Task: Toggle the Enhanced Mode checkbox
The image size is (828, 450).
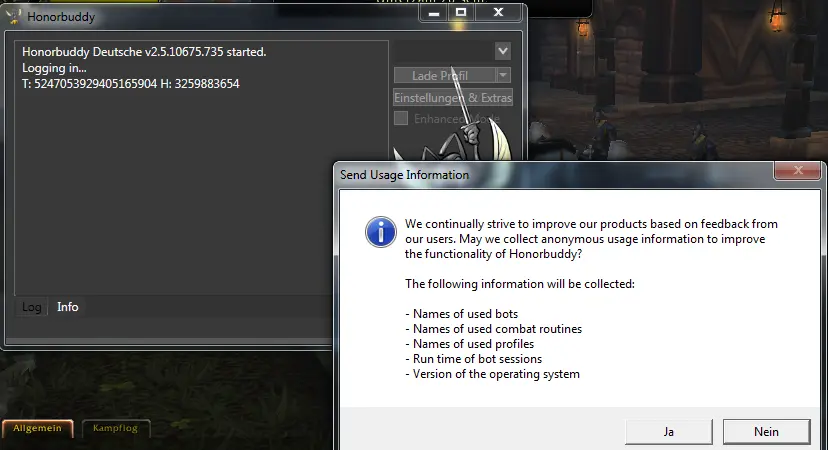Action: [401, 118]
